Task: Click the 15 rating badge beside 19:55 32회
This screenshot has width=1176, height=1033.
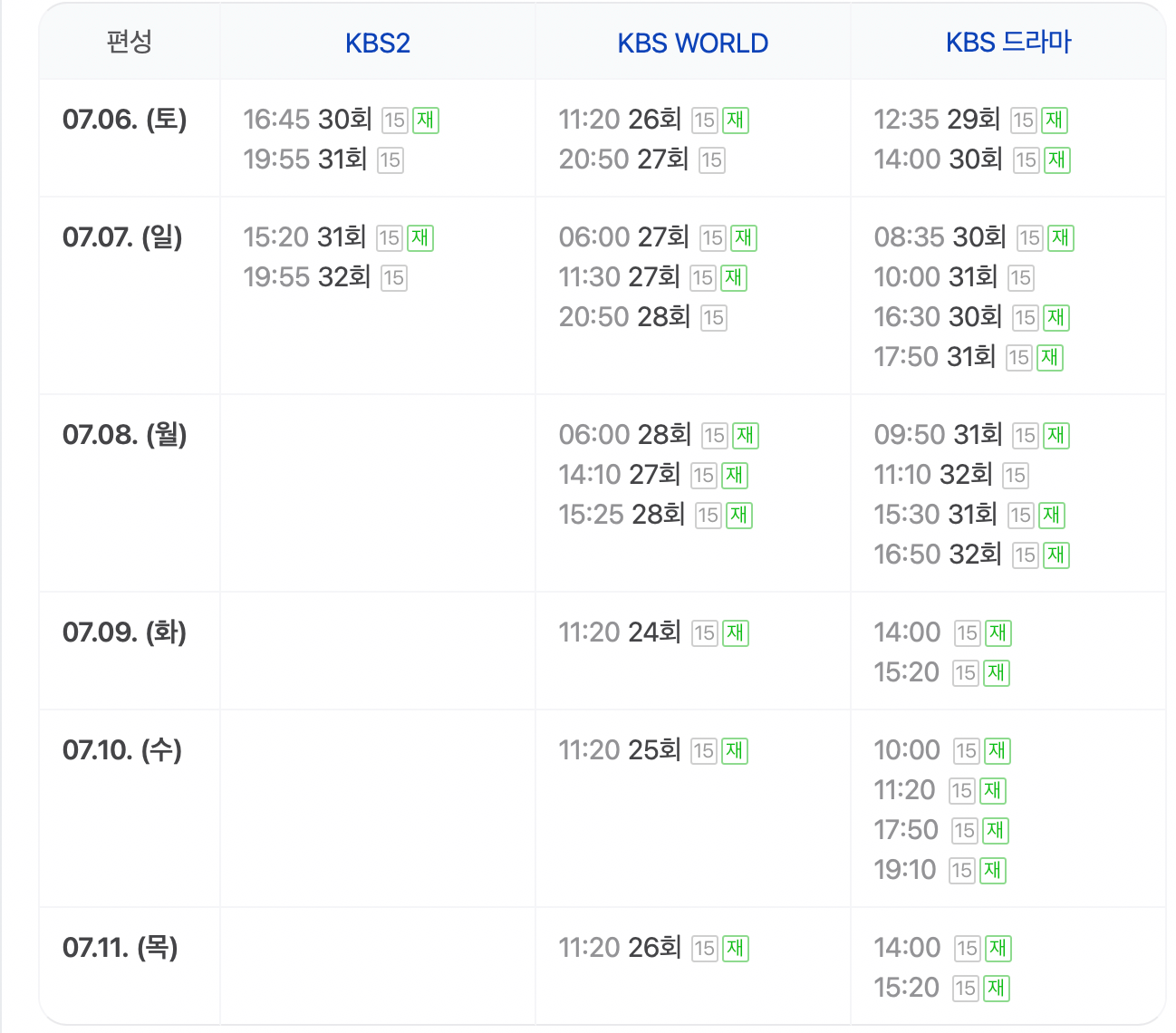Action: 394,278
